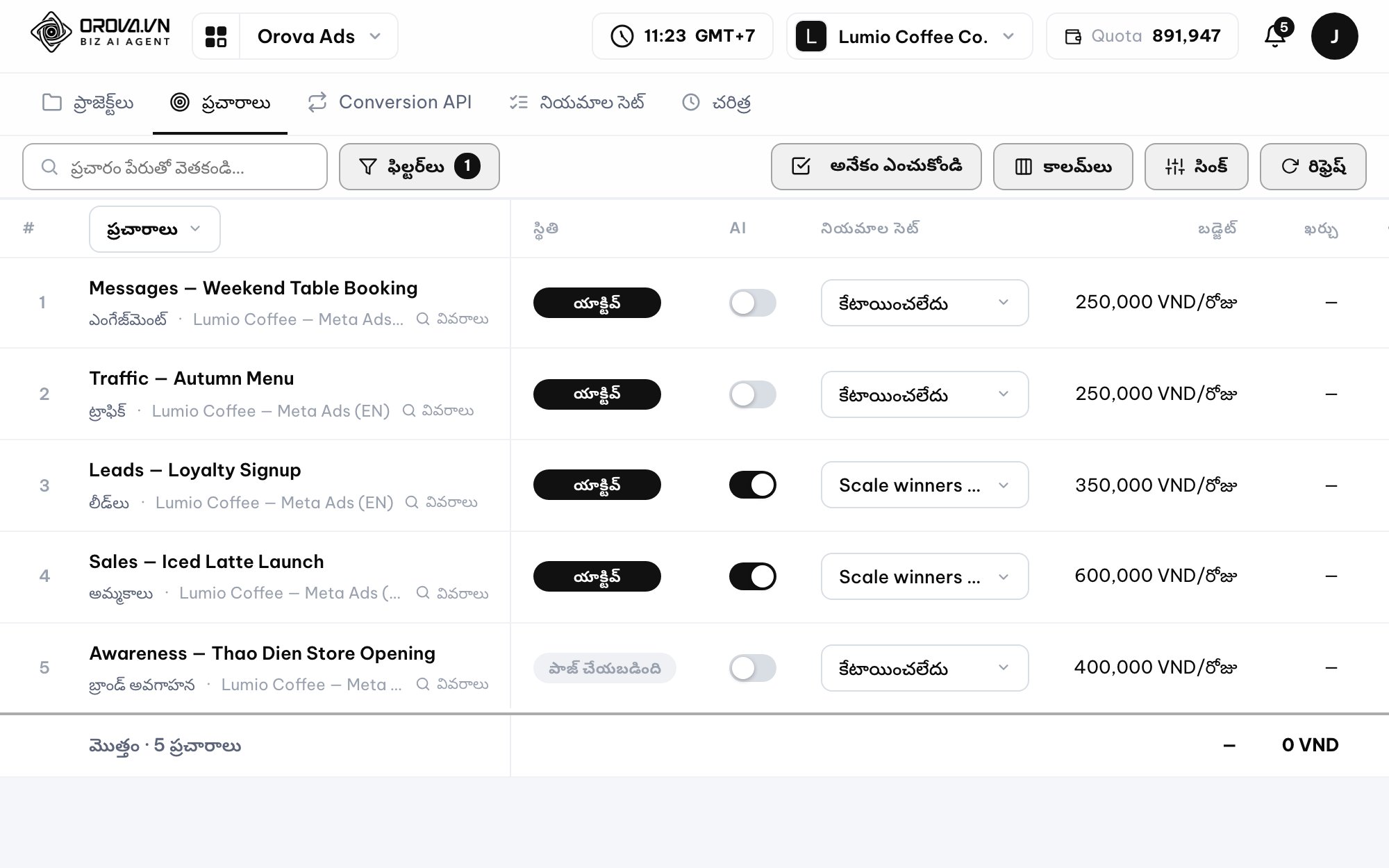
Task: Click the clock icon beside 11:23
Action: click(x=622, y=36)
